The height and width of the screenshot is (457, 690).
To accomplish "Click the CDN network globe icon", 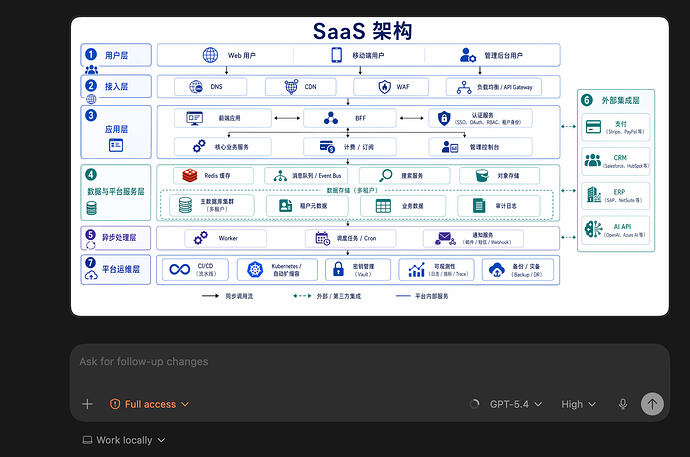I will [x=291, y=87].
